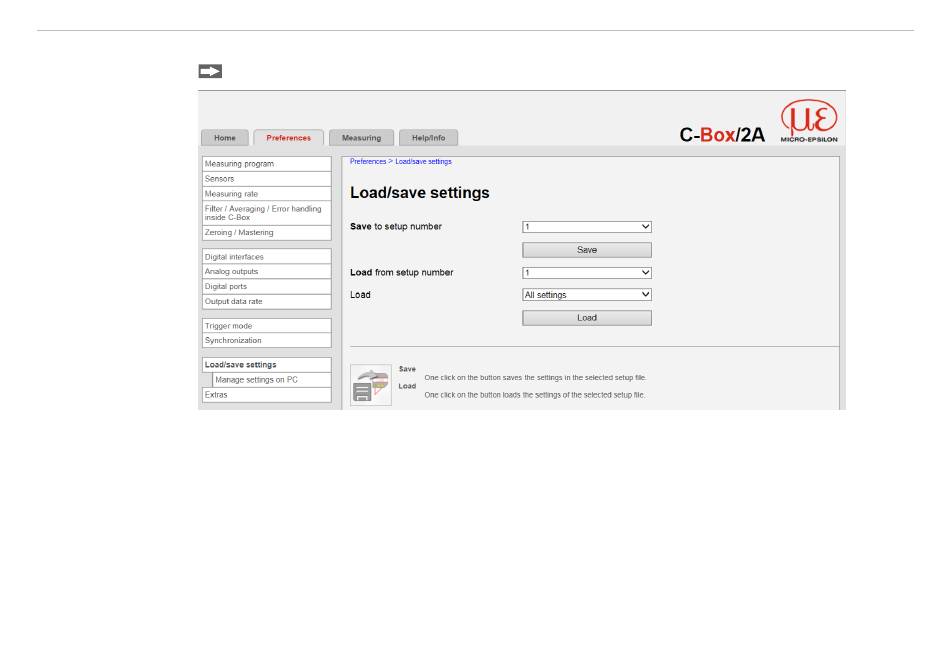Open the Extras entry
The width and height of the screenshot is (950, 665).
267,395
